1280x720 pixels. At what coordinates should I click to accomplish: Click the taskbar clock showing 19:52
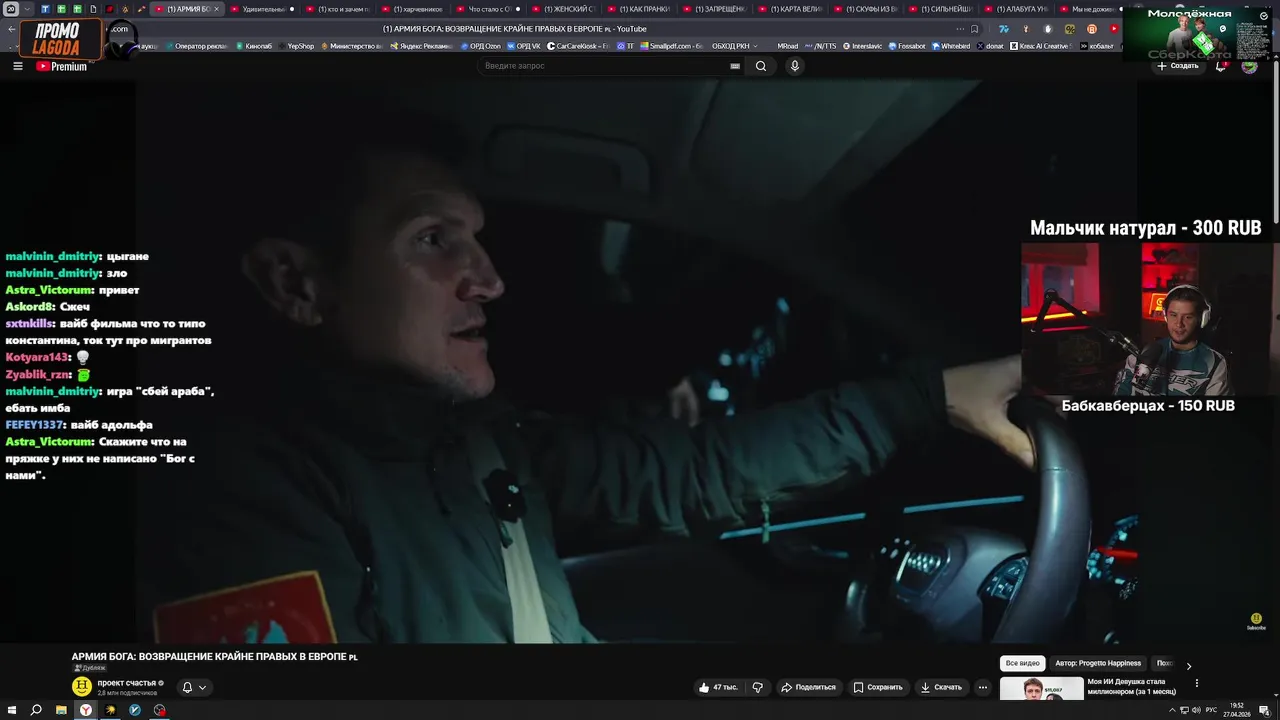(x=1237, y=710)
